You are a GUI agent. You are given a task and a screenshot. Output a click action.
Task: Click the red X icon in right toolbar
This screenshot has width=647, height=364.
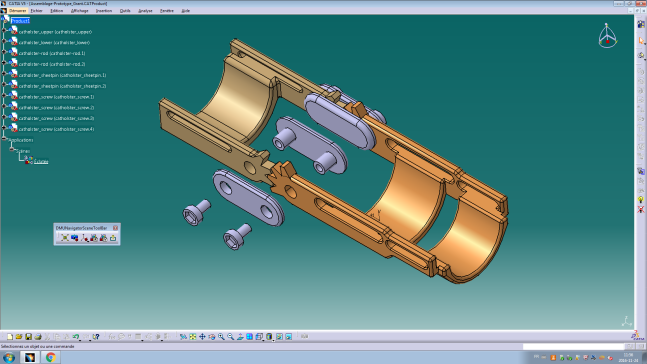(641, 210)
